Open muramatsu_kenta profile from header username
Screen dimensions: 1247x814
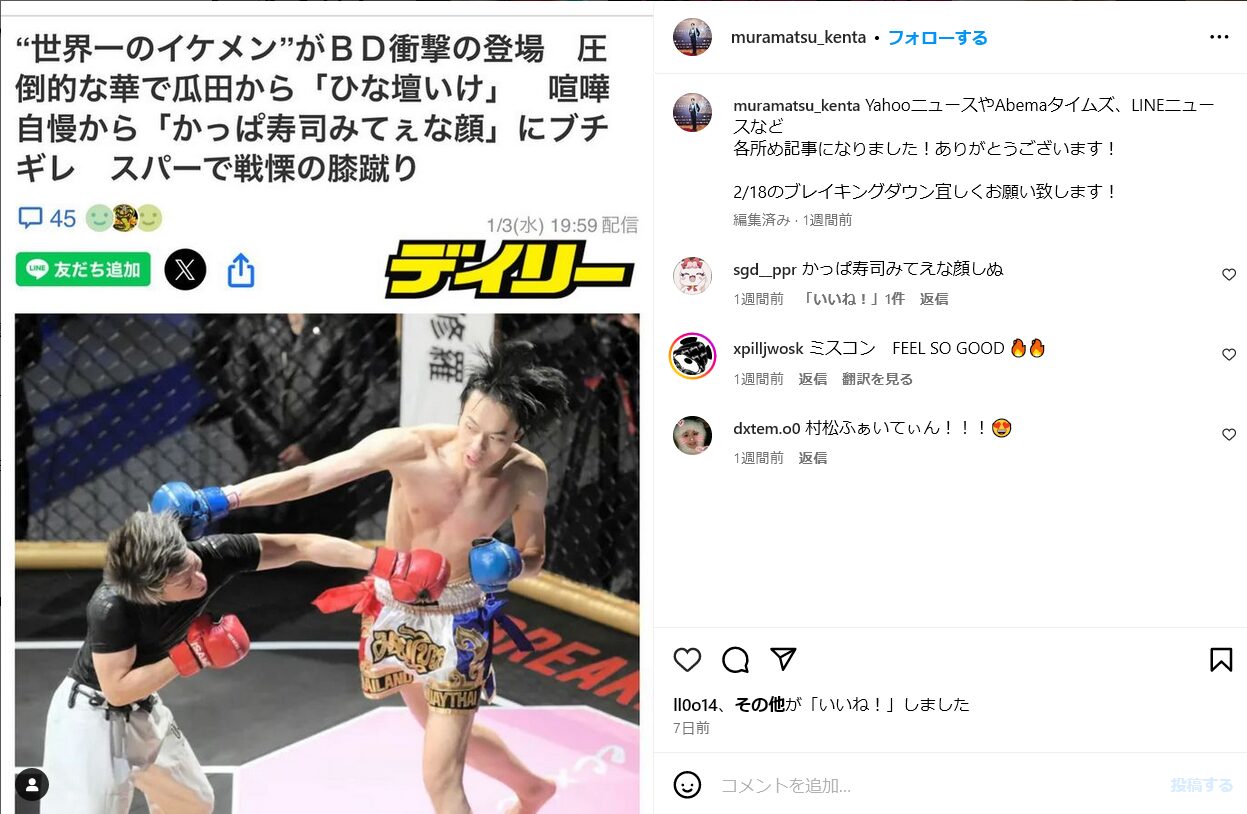798,38
